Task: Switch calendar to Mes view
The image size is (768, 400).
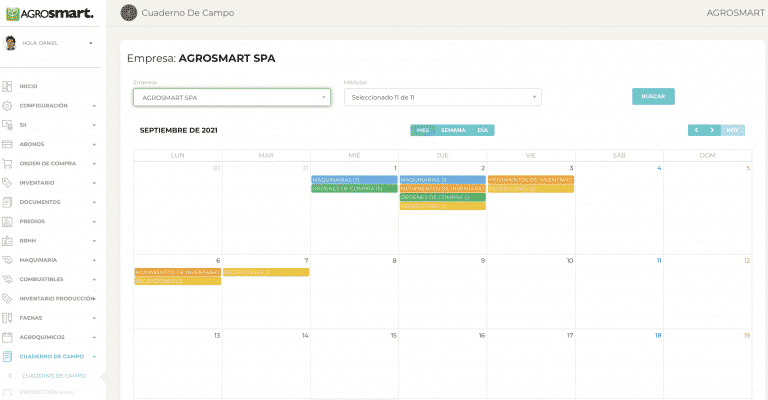Action: [x=423, y=130]
